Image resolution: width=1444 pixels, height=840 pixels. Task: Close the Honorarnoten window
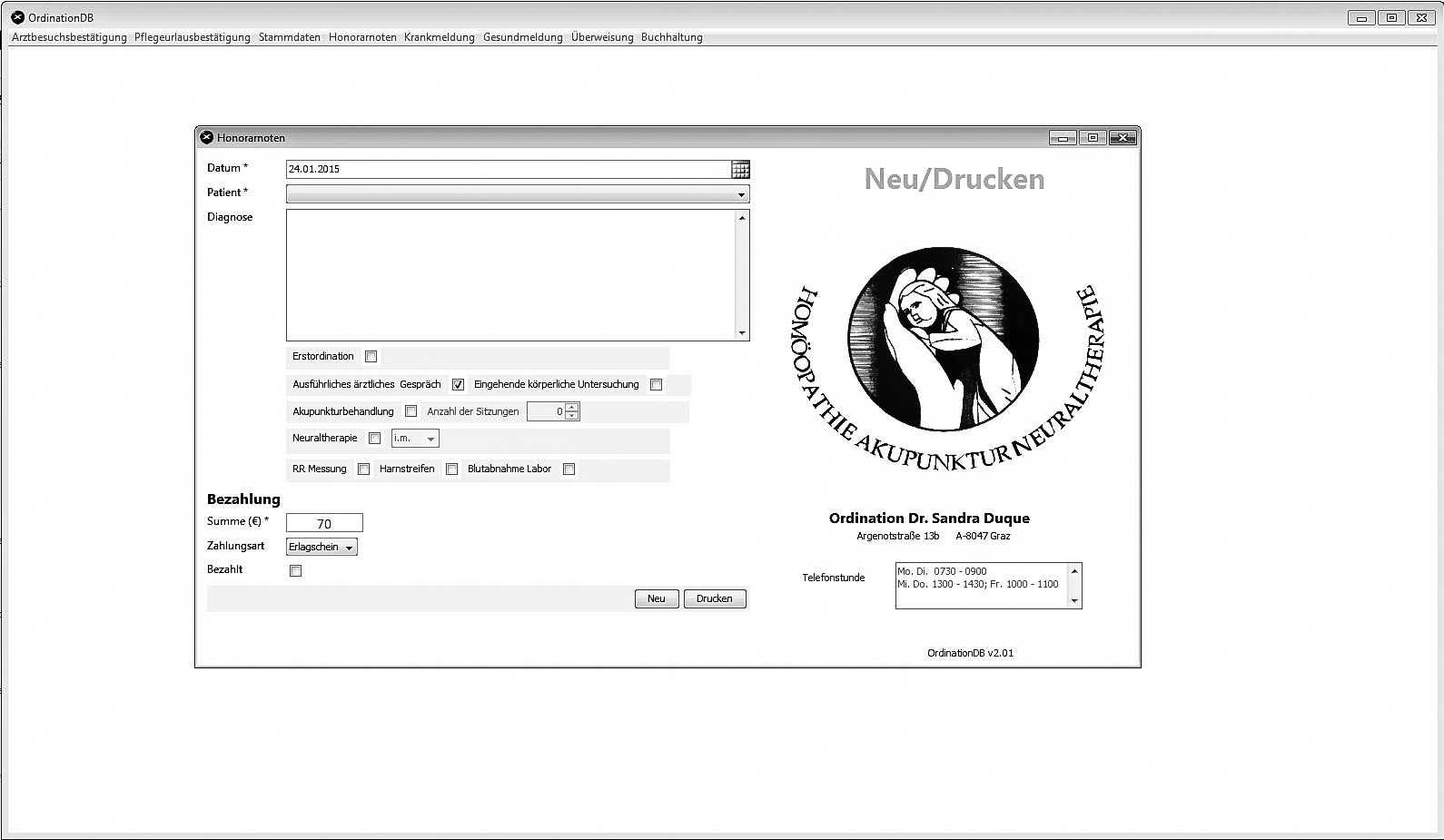(x=1123, y=138)
